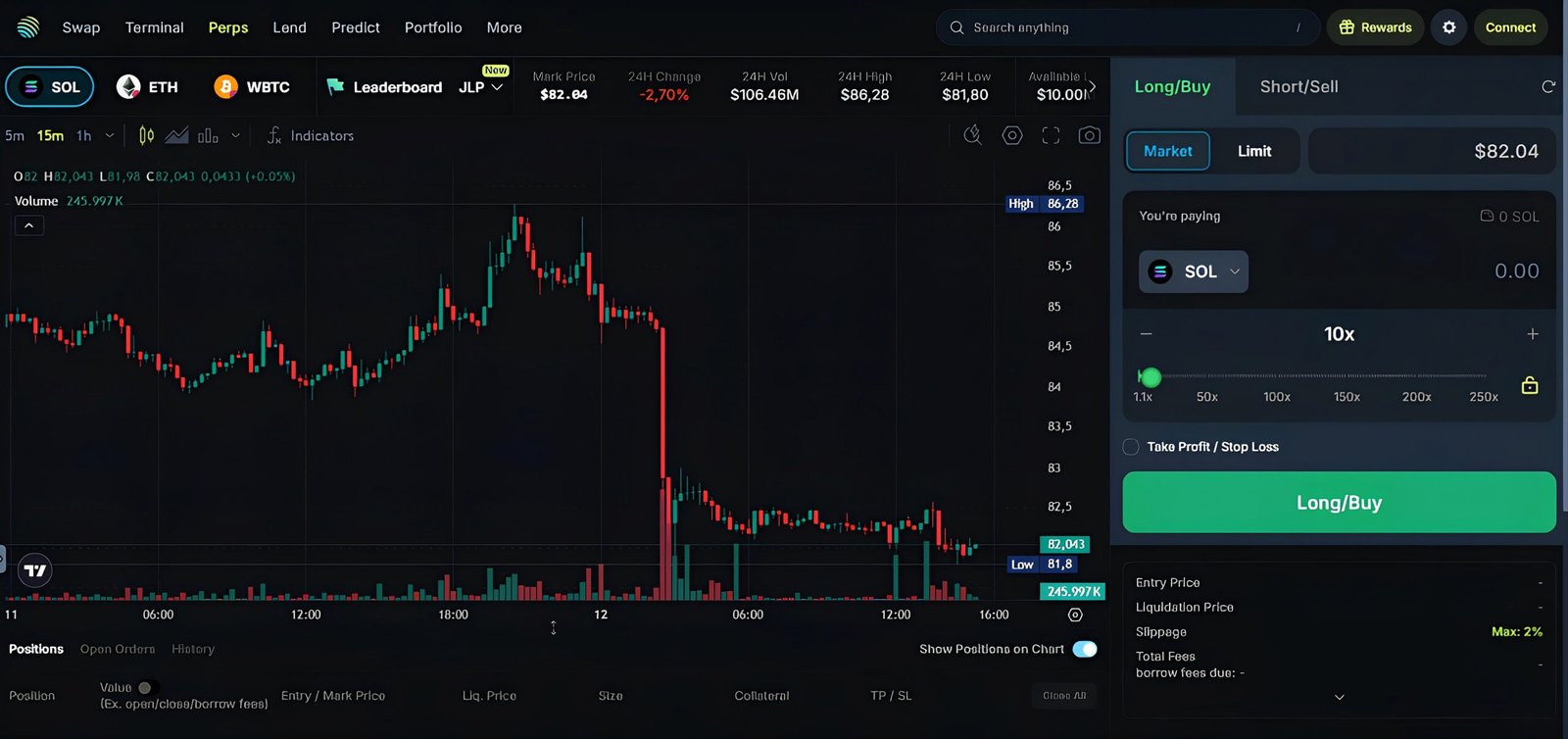Toggle Show Positions on Chart switch

tap(1085, 649)
